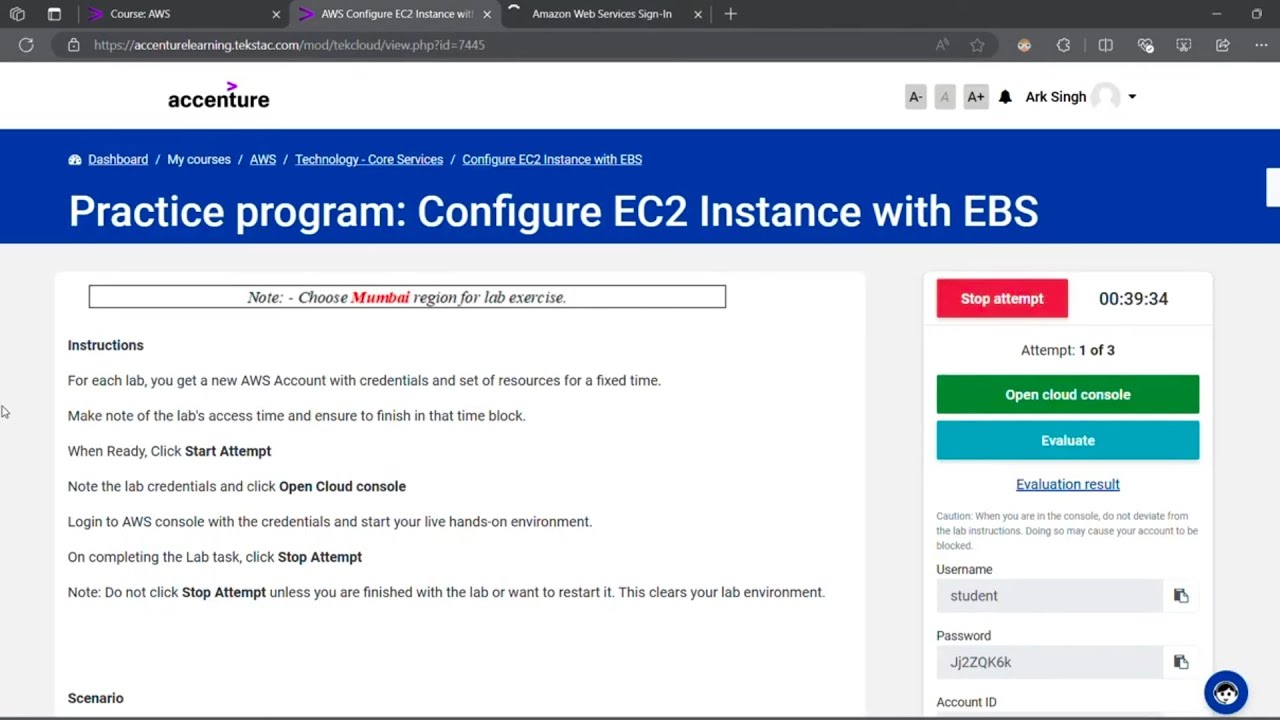Close the Course: AWS tab
Viewport: 1280px width, 720px height.
tap(276, 14)
